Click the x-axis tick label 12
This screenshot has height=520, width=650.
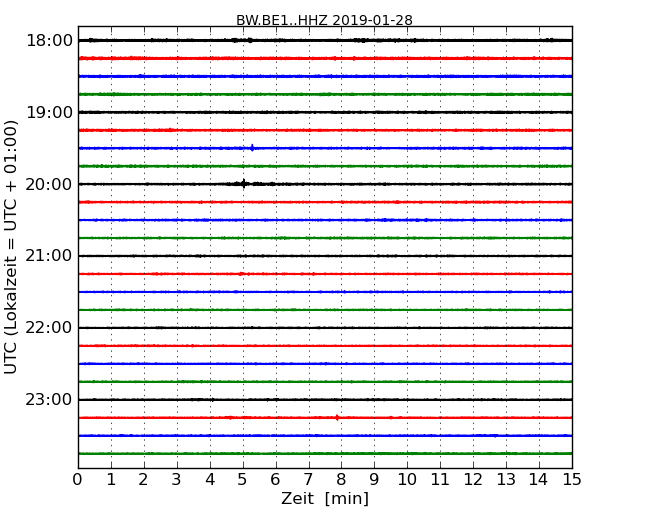pos(473,479)
